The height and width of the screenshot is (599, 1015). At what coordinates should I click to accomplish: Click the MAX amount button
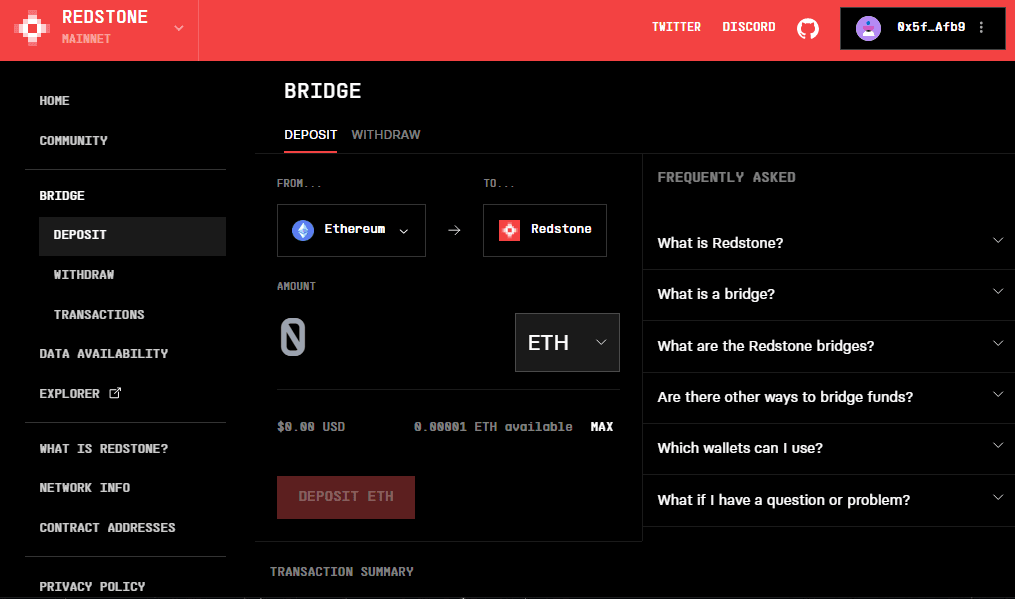[601, 427]
